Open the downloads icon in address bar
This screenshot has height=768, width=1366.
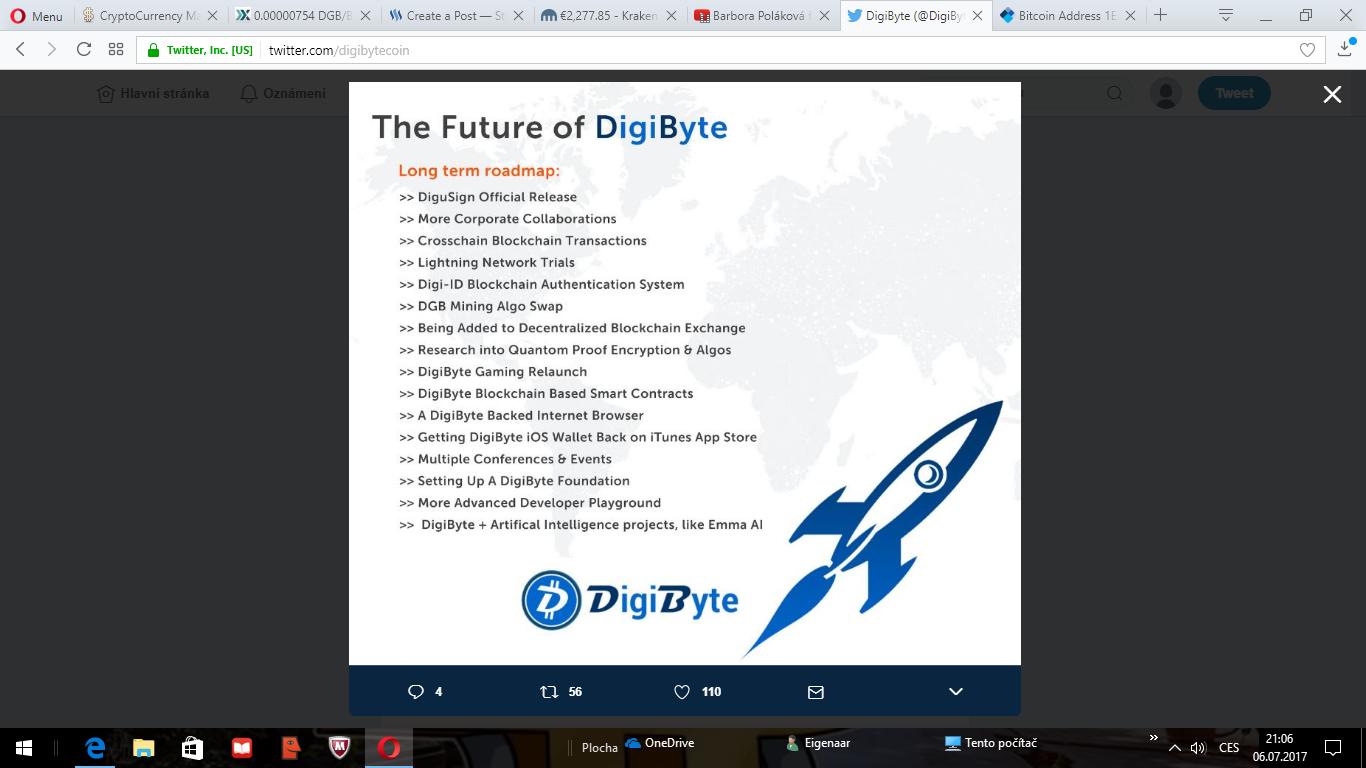pyautogui.click(x=1345, y=49)
